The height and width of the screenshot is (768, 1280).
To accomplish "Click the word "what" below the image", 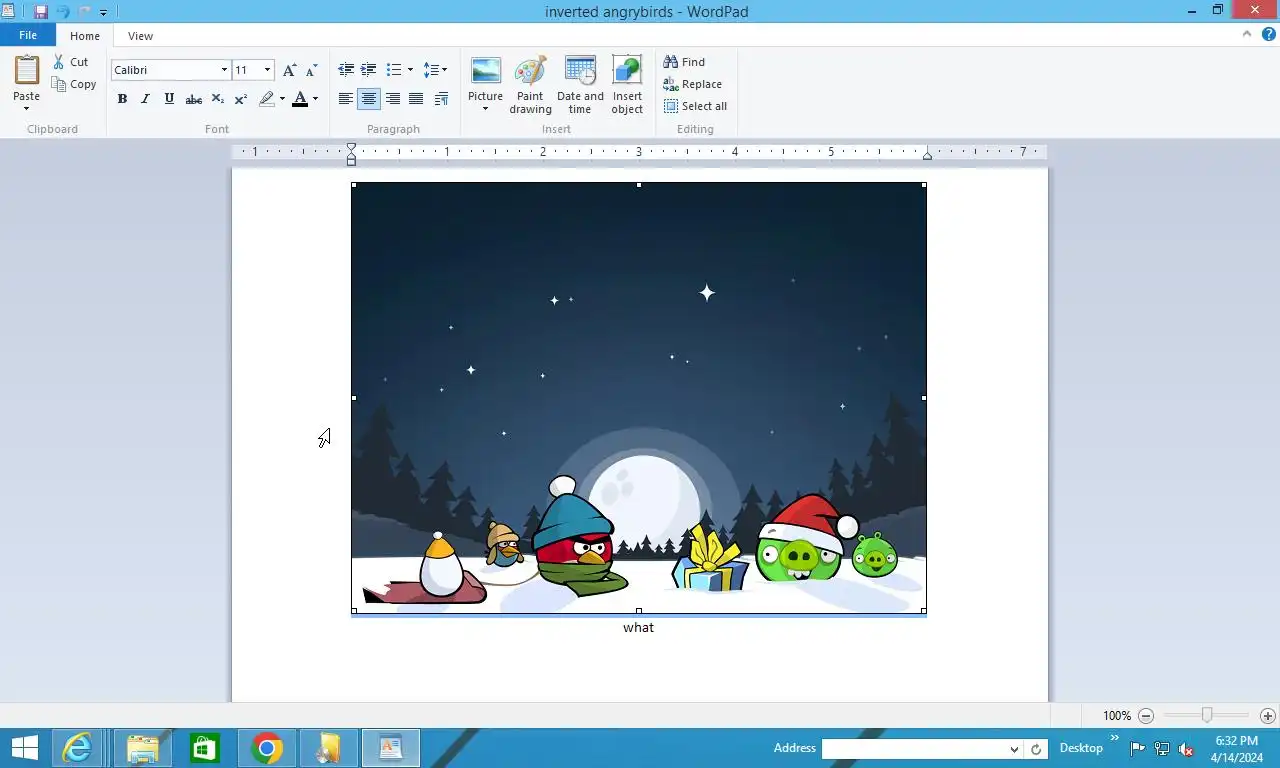I will (638, 627).
